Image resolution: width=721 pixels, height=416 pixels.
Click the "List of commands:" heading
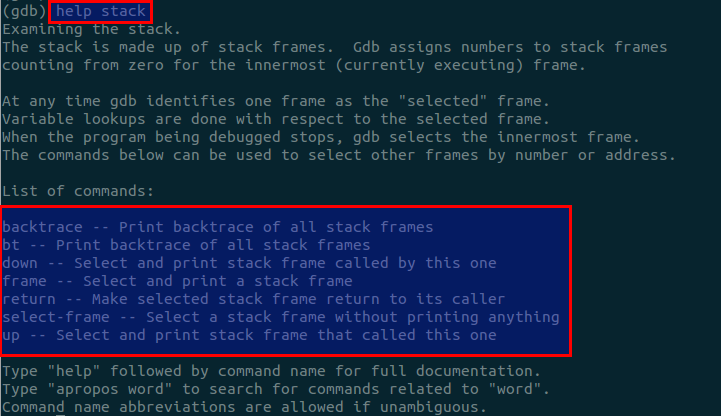click(78, 191)
